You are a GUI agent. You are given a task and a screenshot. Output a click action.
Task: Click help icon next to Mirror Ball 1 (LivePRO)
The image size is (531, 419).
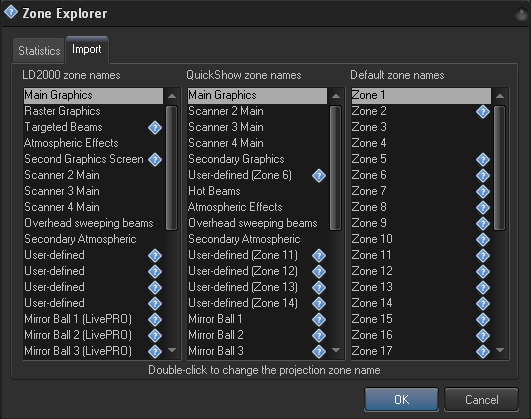click(x=155, y=319)
